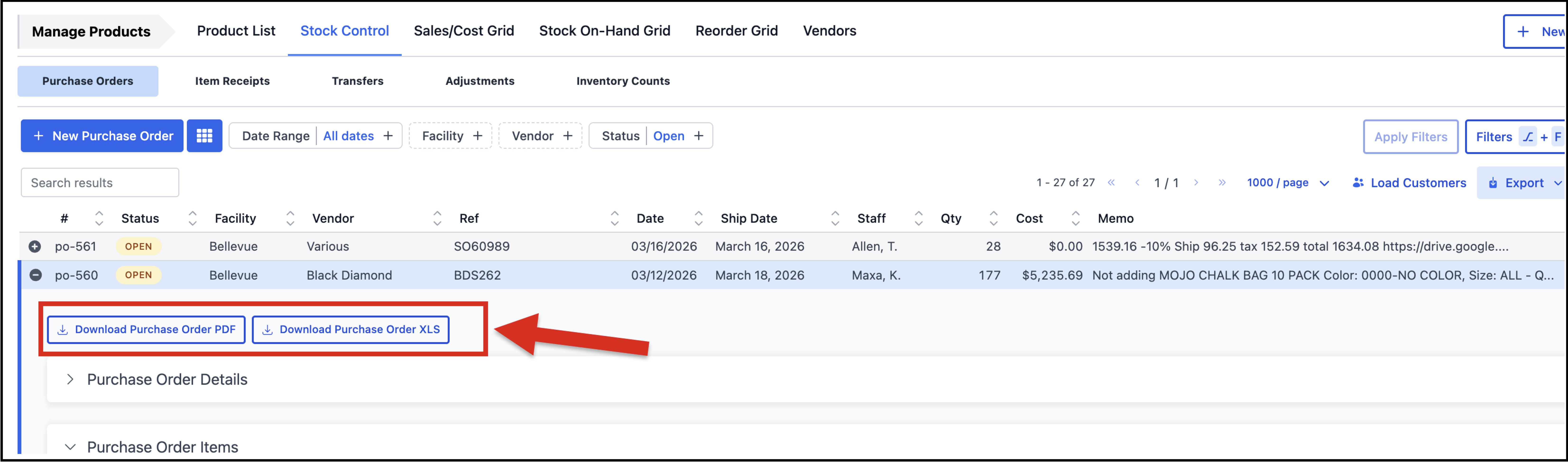Go to last page double-chevron icon
1568x462 pixels.
1222,182
